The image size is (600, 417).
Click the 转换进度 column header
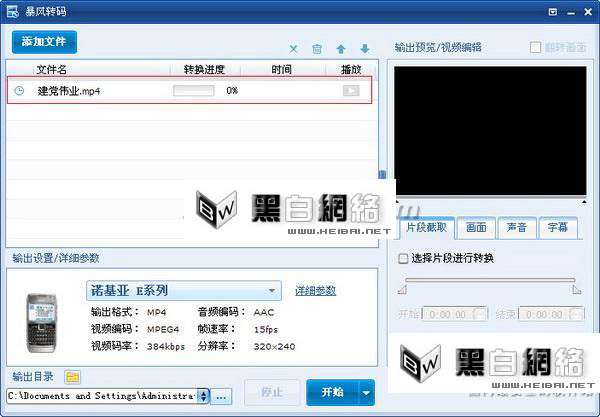[204, 70]
